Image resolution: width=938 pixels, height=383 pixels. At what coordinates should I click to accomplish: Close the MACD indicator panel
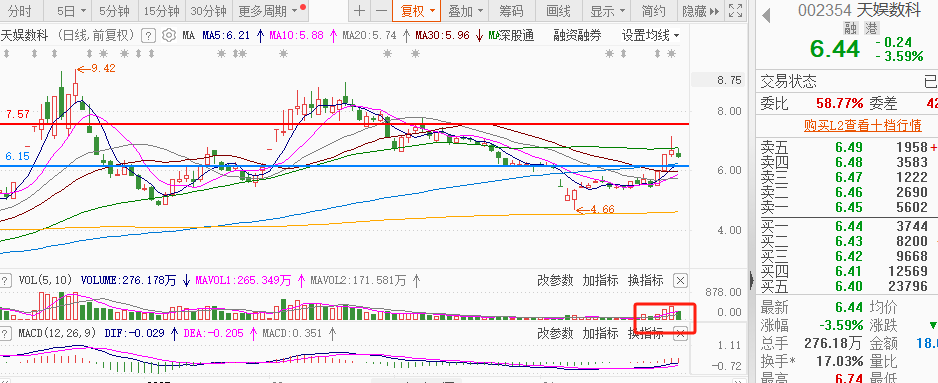[x=680, y=335]
